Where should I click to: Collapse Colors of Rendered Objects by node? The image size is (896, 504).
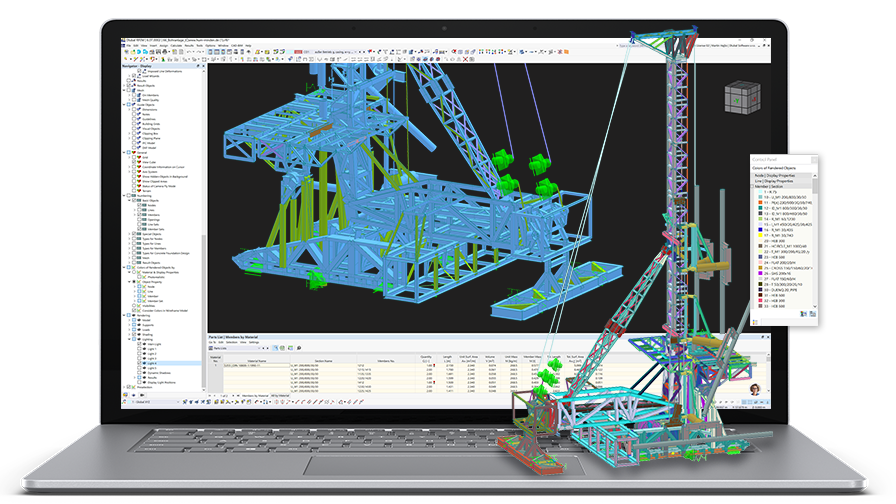tap(124, 267)
